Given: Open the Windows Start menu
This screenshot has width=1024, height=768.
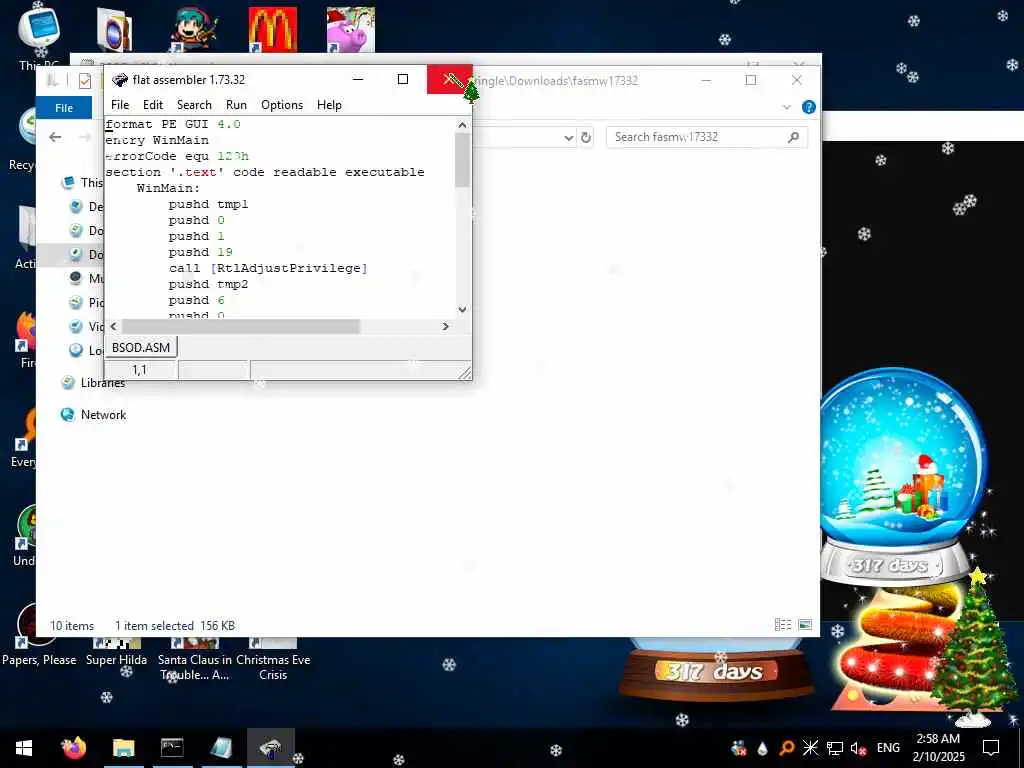Looking at the screenshot, I should tap(24, 748).
